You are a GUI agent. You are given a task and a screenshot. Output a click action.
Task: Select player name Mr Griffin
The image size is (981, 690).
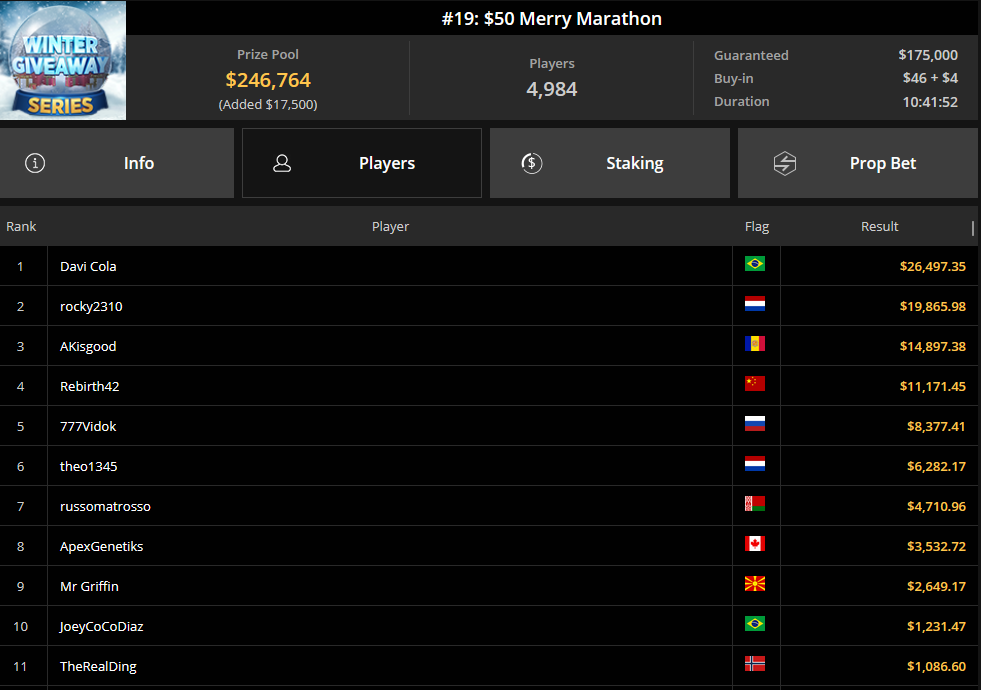coord(89,587)
